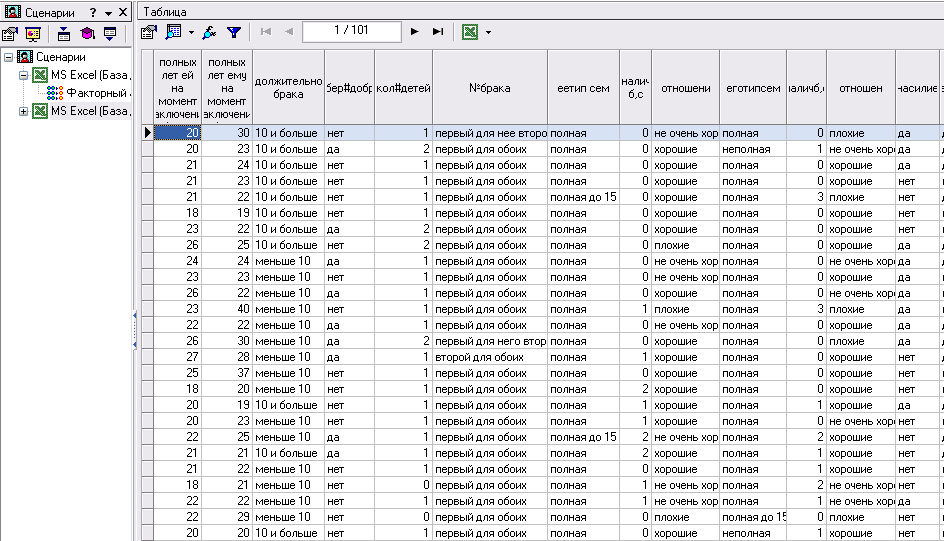
Task: Go to next record button
Action: (x=414, y=32)
